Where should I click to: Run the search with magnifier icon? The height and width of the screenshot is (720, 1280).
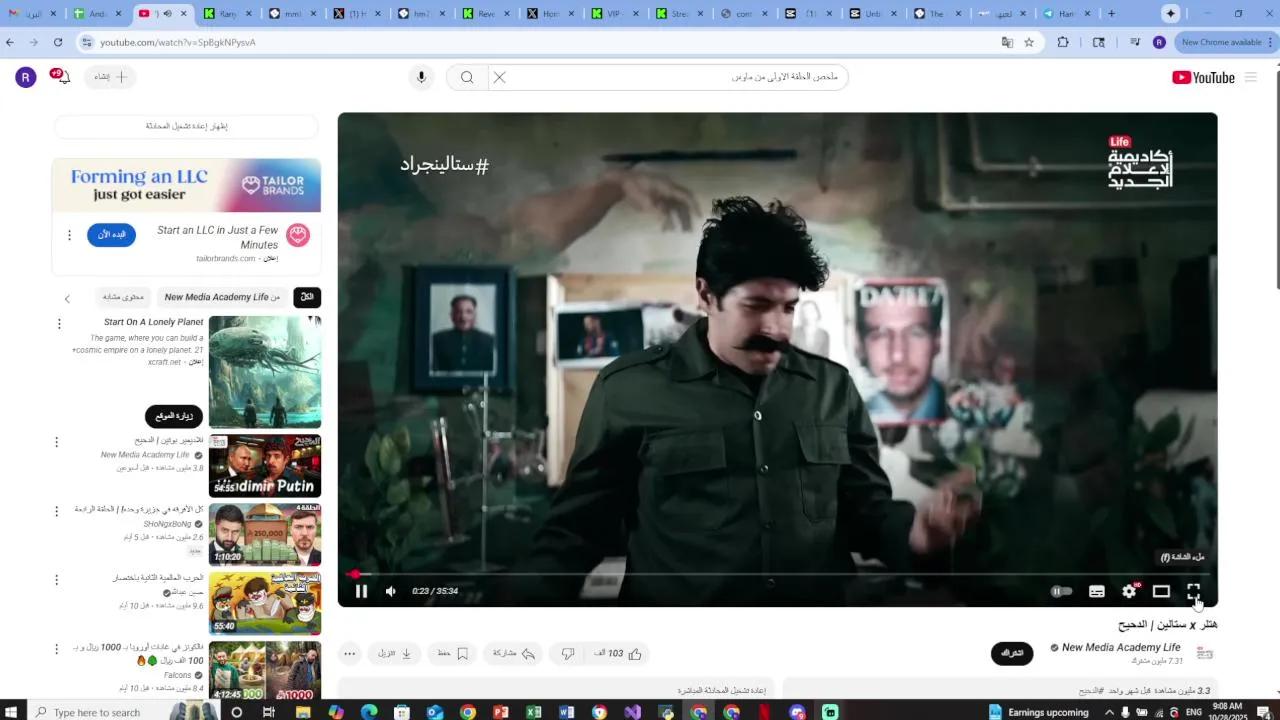467,77
